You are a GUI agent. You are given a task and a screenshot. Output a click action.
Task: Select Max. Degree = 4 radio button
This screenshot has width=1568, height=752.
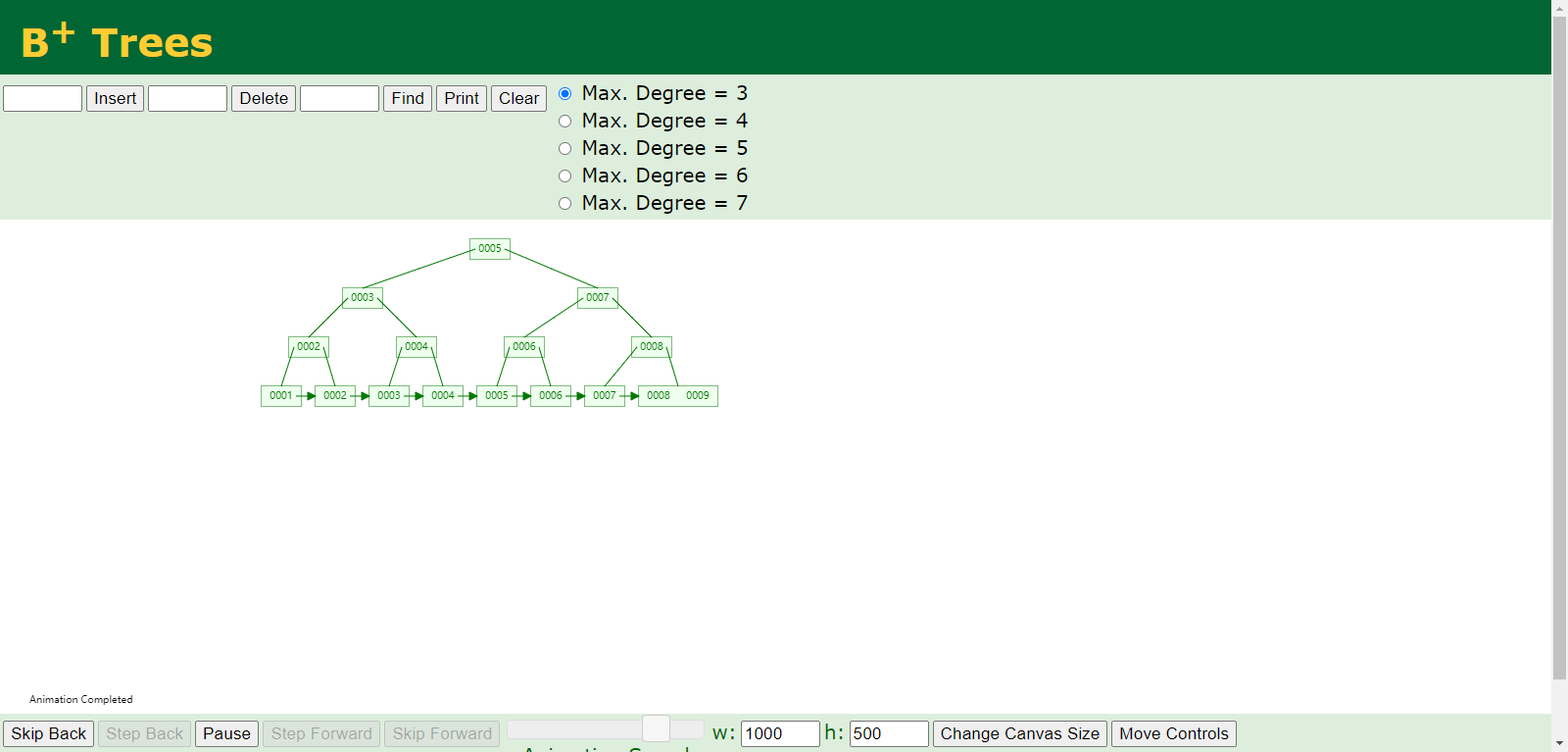[x=564, y=121]
